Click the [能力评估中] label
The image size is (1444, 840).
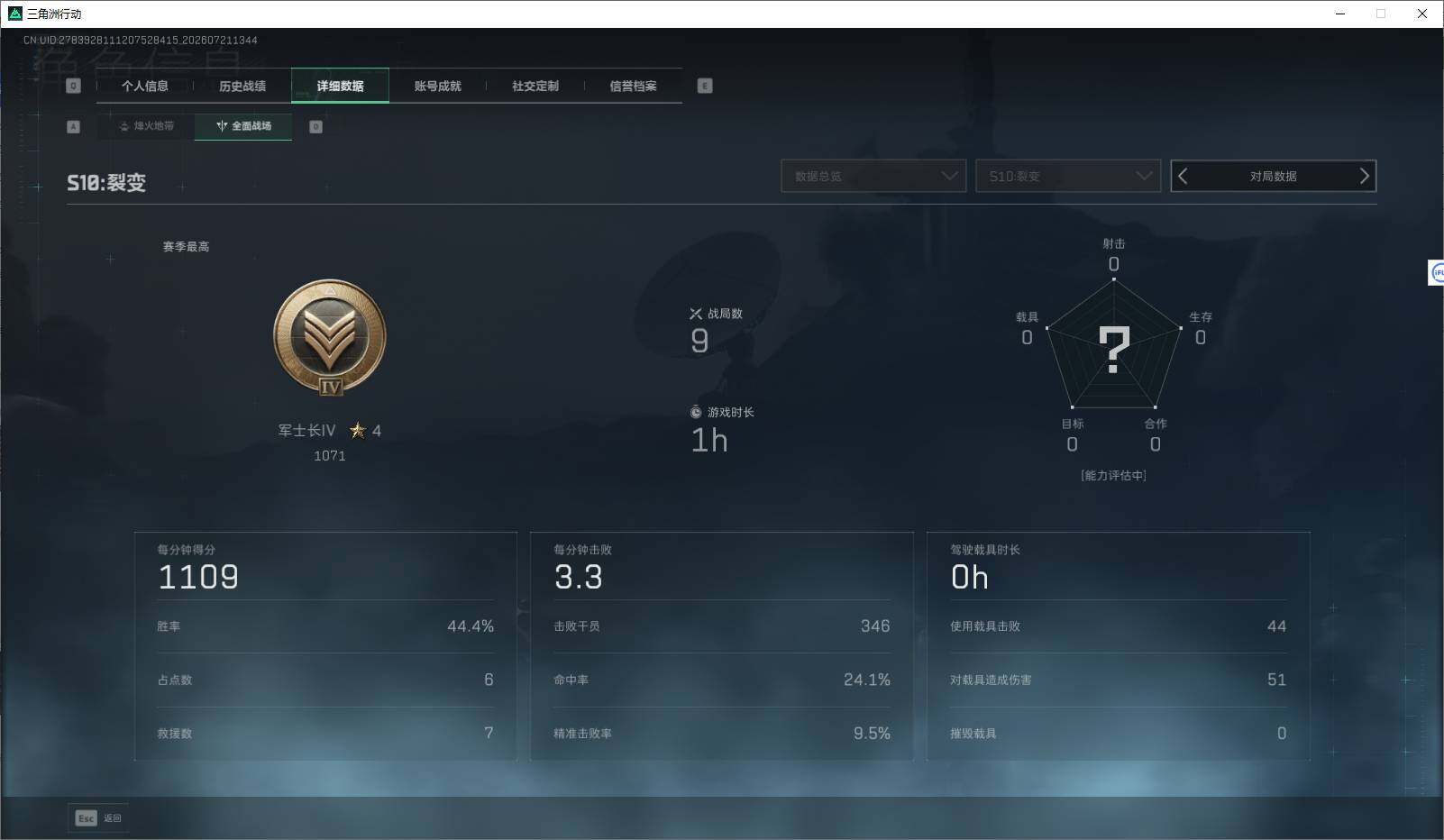pyautogui.click(x=1114, y=475)
